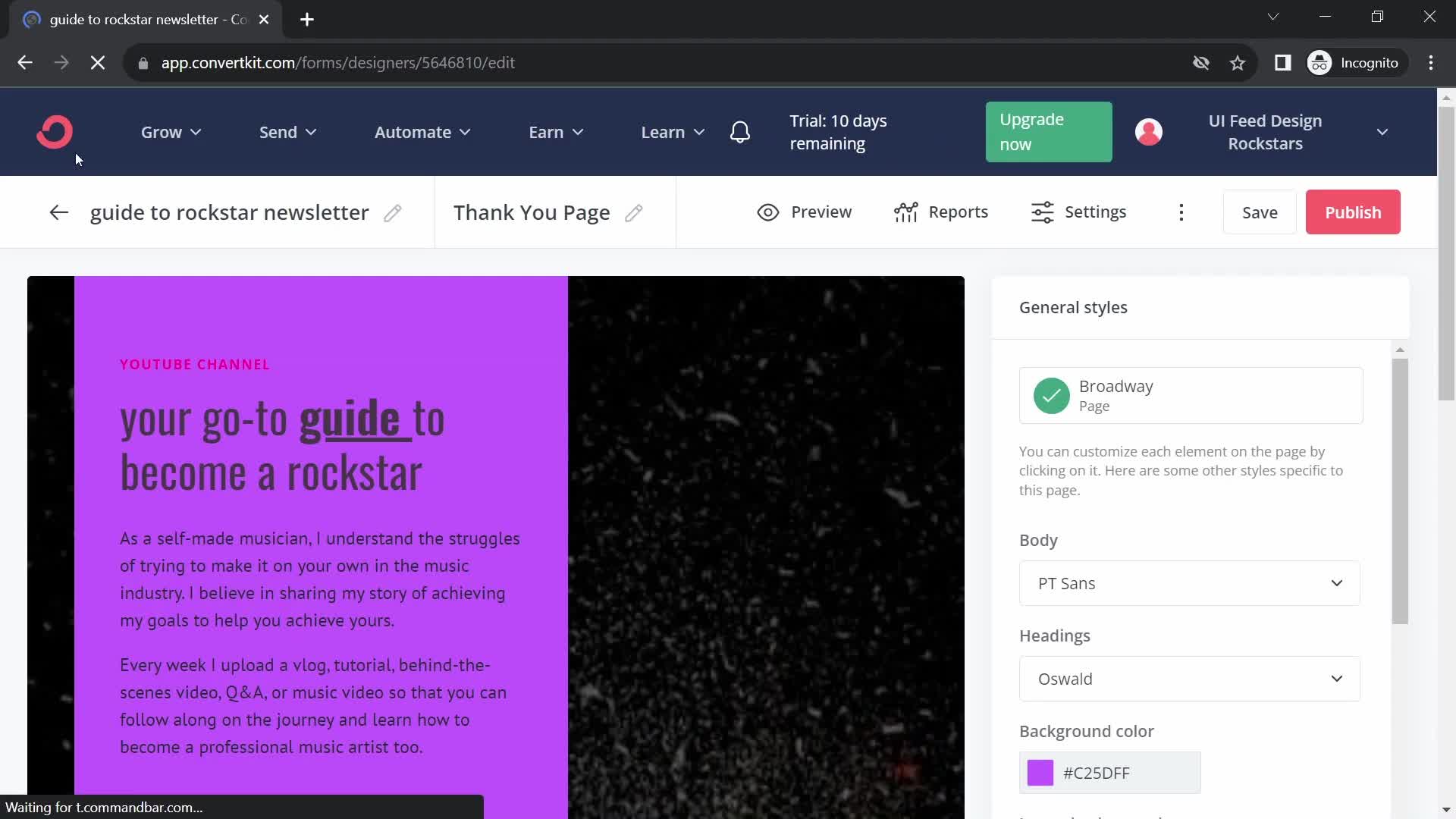Click the Broadway template checkmark toggle
The height and width of the screenshot is (819, 1456).
1052,395
